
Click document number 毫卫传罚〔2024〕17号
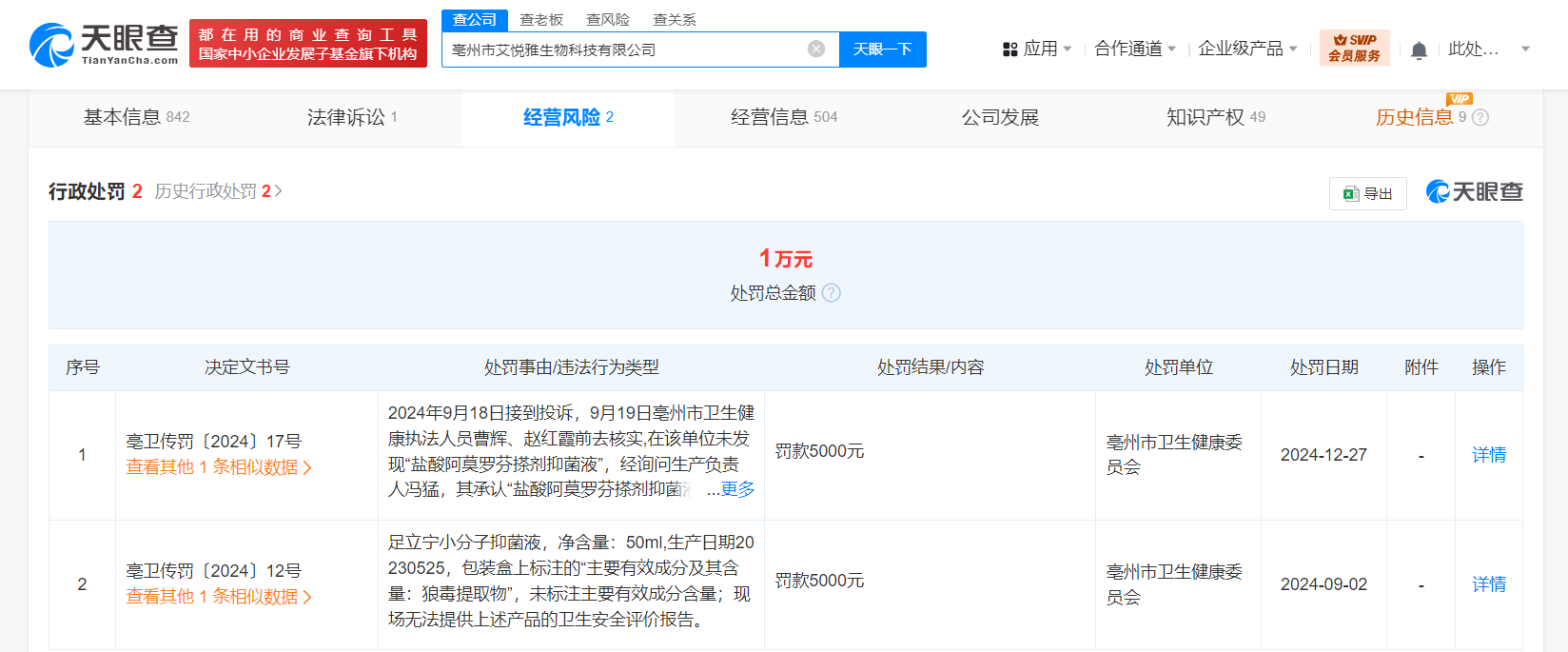[x=214, y=442]
